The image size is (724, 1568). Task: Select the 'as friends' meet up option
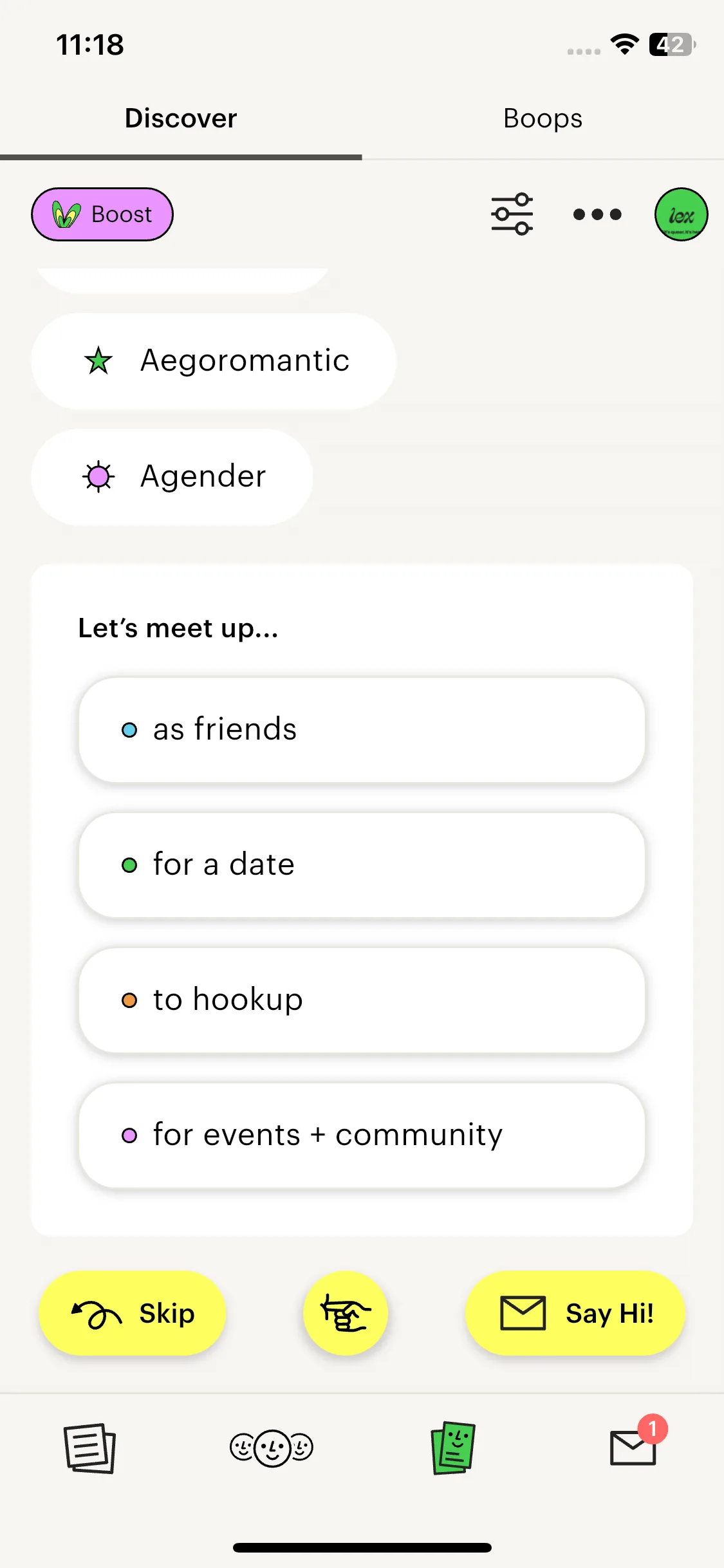[x=362, y=729]
